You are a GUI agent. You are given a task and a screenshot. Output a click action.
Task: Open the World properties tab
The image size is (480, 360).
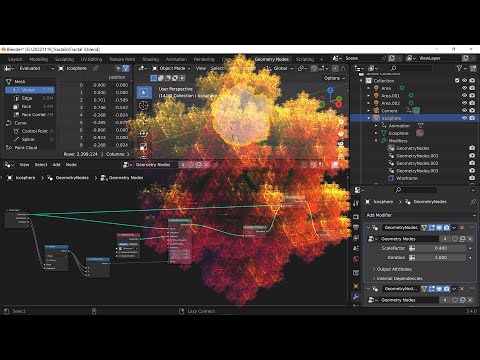[356, 259]
